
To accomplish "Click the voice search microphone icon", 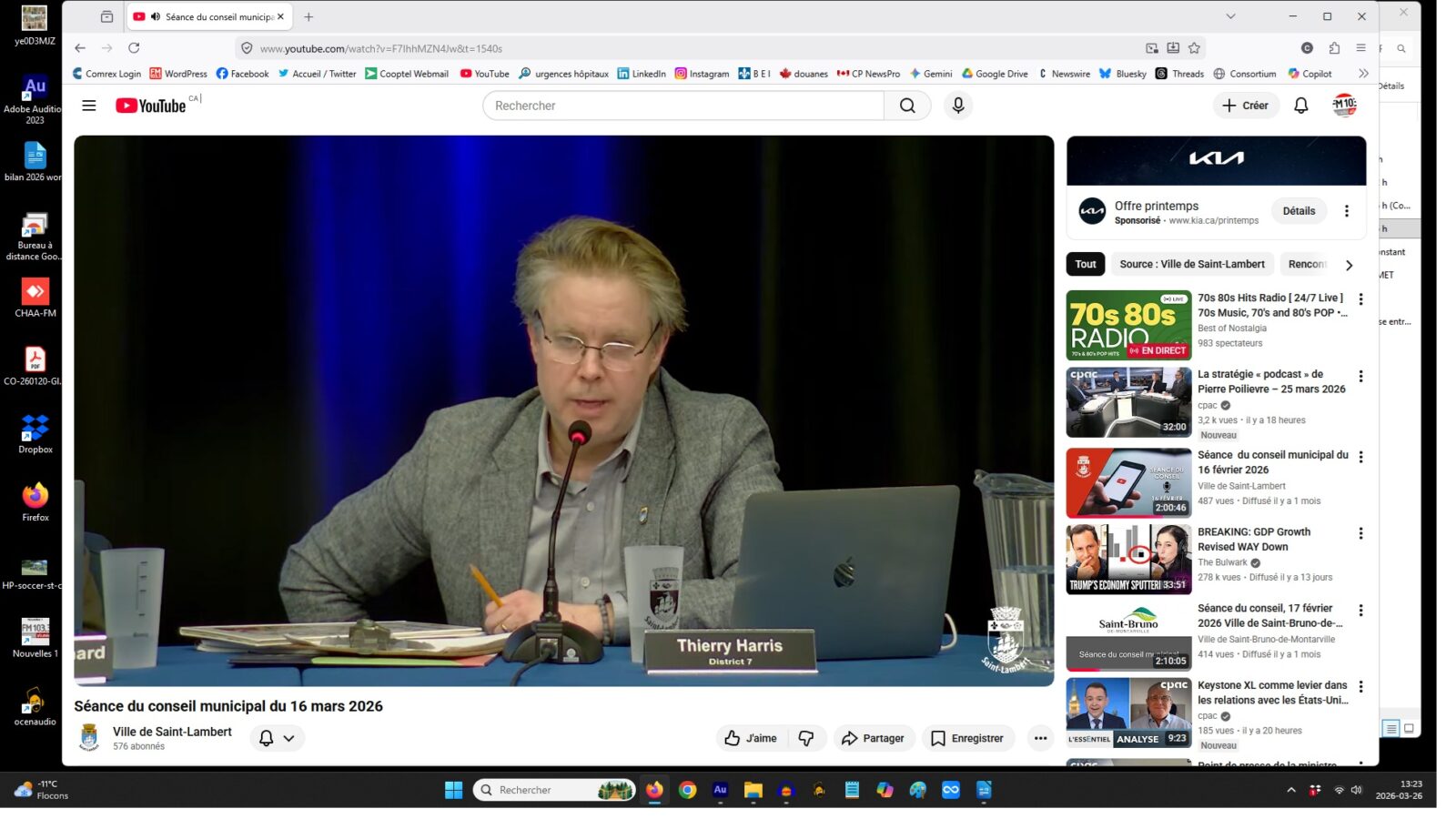I will tap(957, 106).
